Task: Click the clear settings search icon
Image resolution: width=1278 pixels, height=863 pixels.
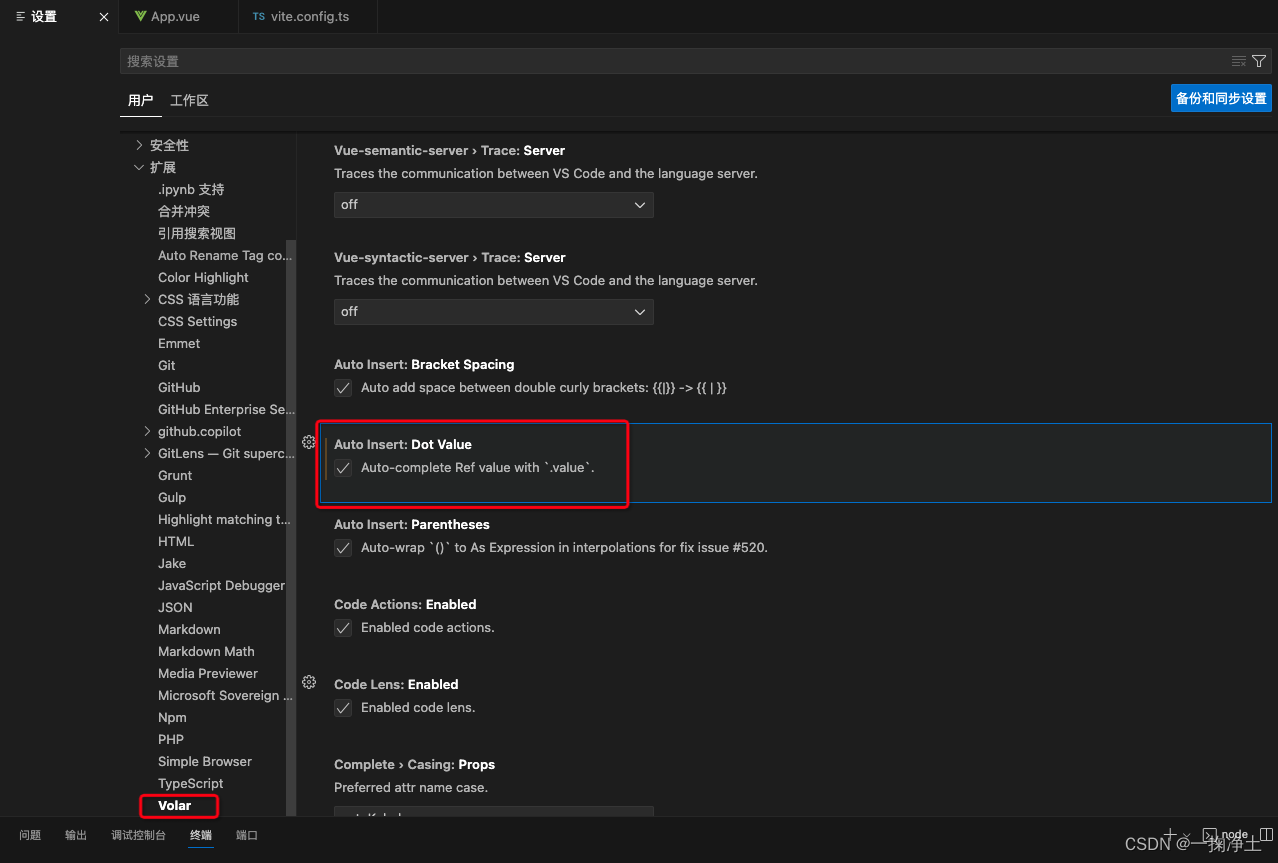Action: [1239, 61]
